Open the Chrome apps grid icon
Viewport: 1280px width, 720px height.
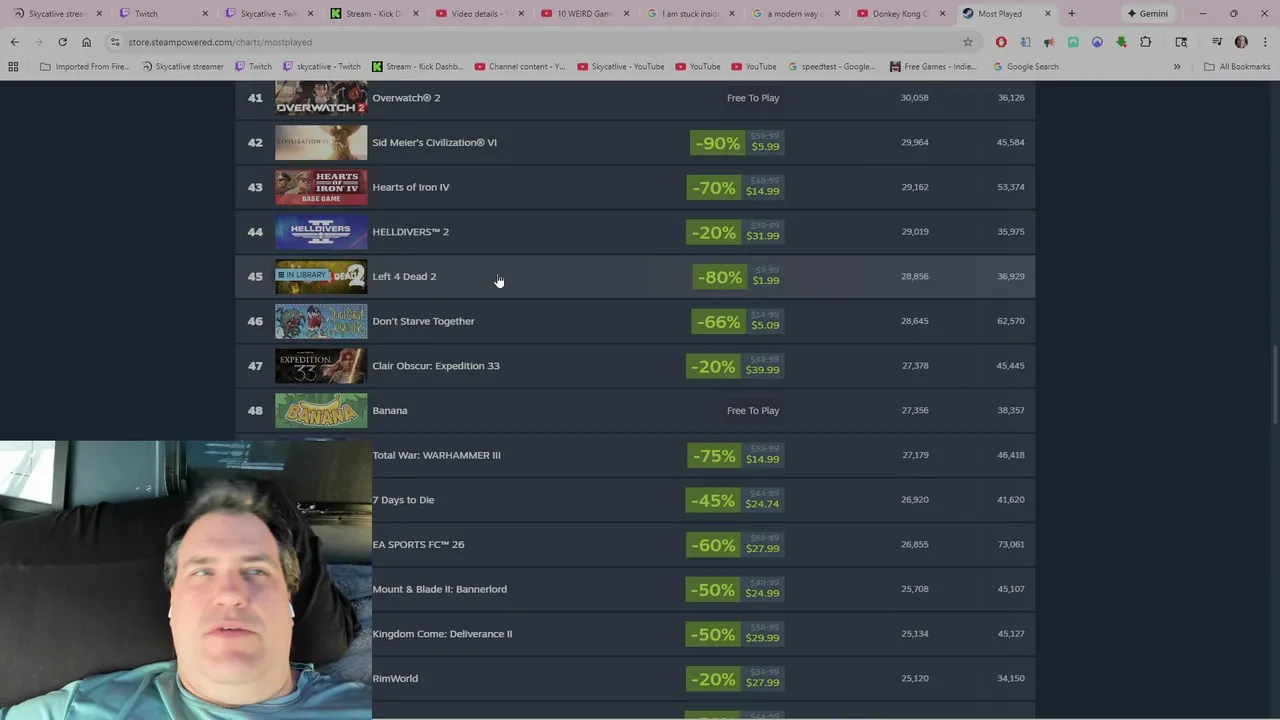pyautogui.click(x=13, y=66)
